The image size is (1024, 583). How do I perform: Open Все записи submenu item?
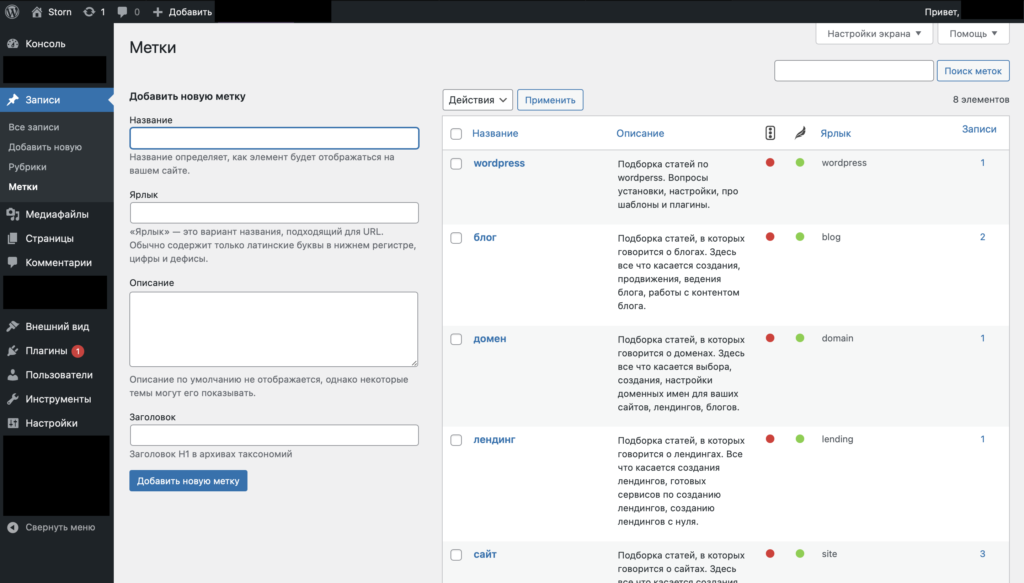point(34,127)
